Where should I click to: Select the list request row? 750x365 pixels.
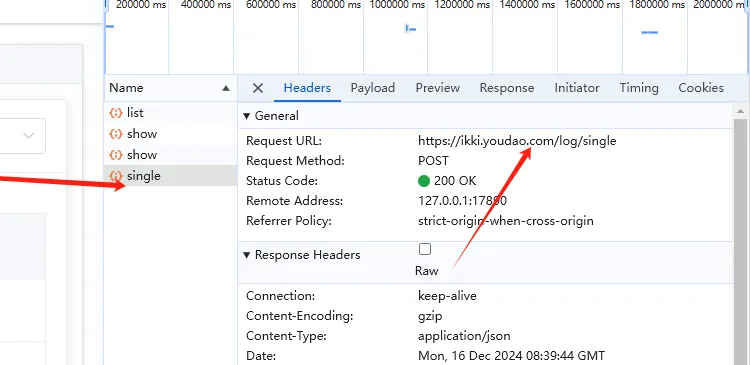[x=171, y=113]
